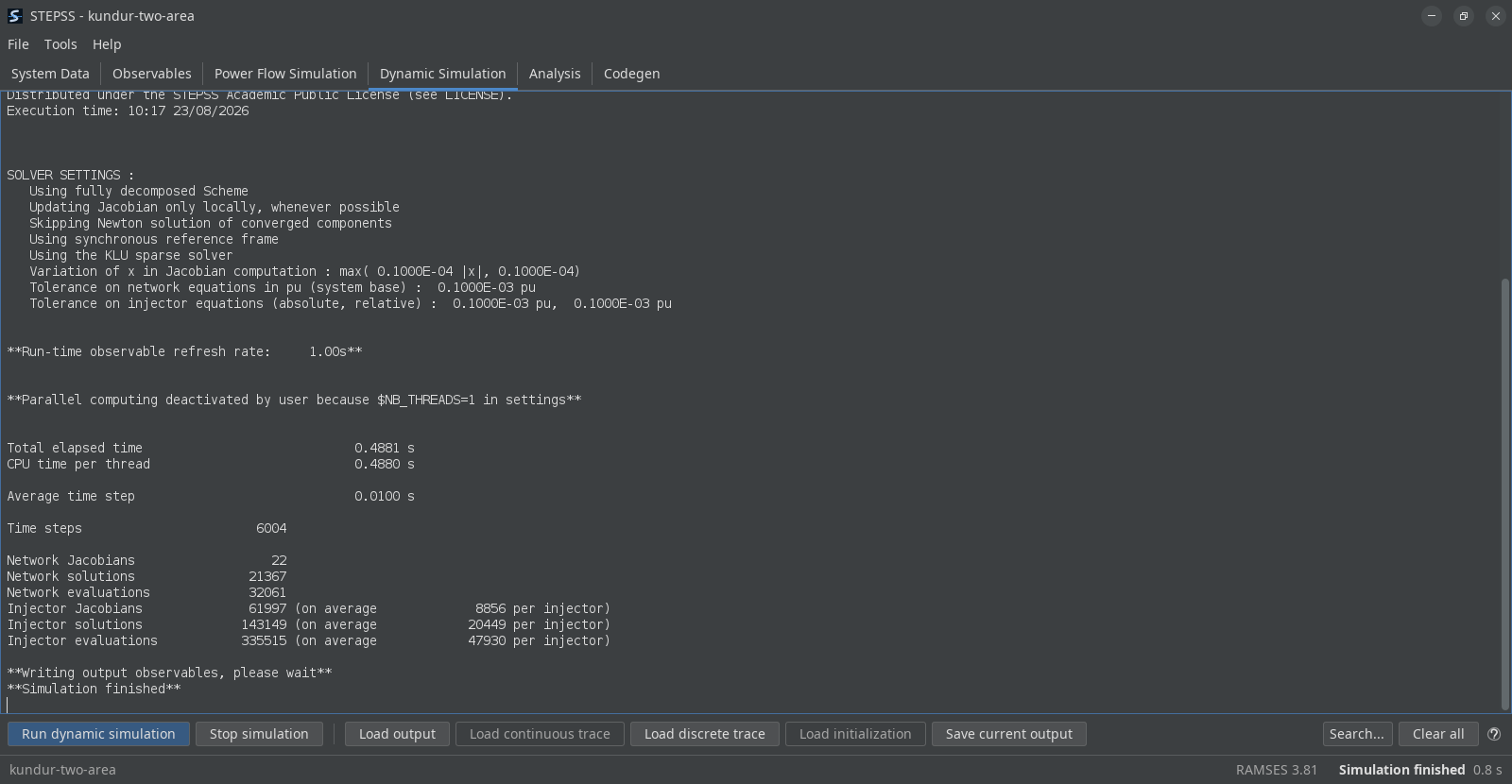This screenshot has width=1512, height=784.
Task: Click the 'Network solutions' line
Action: click(146, 576)
